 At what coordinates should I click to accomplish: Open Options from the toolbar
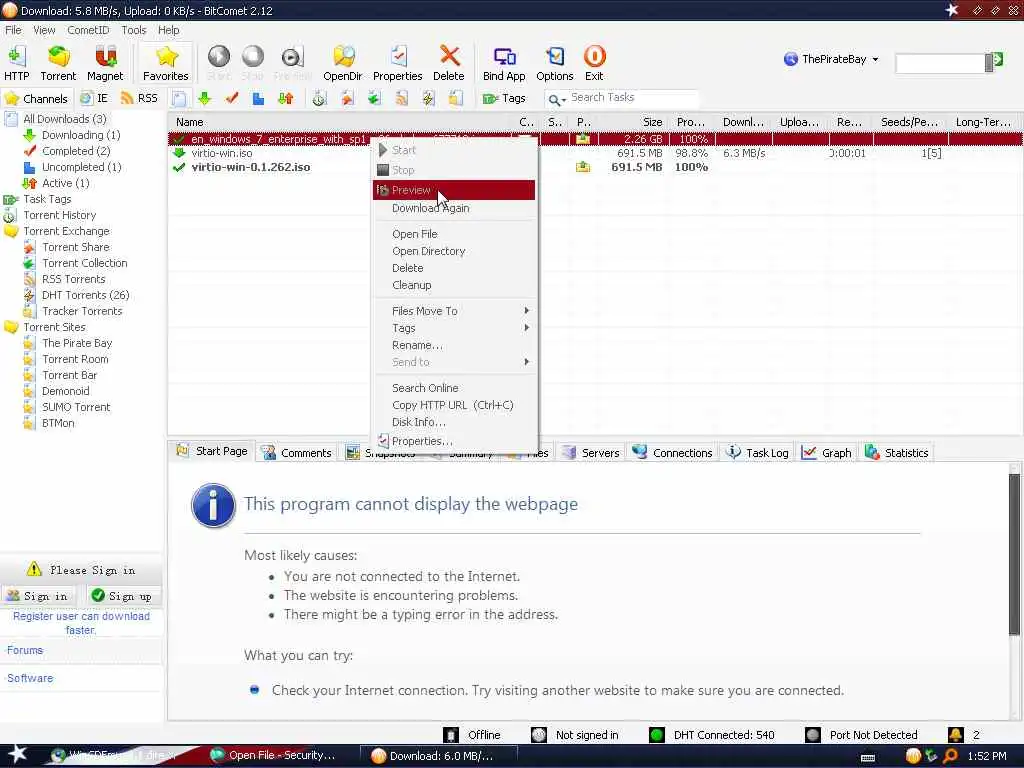point(554,63)
